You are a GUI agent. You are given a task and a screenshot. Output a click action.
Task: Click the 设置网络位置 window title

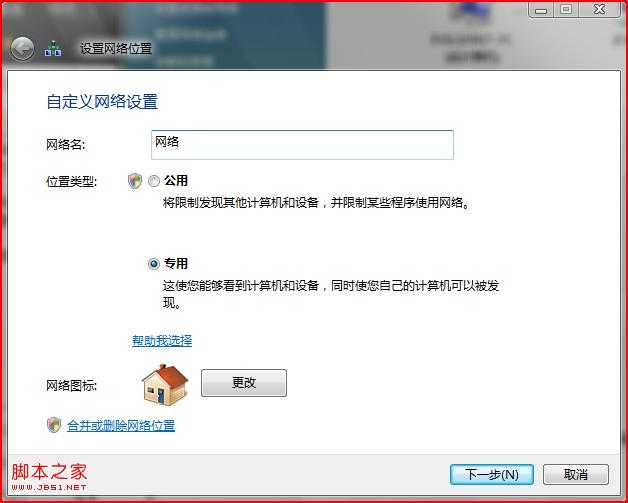point(116,49)
